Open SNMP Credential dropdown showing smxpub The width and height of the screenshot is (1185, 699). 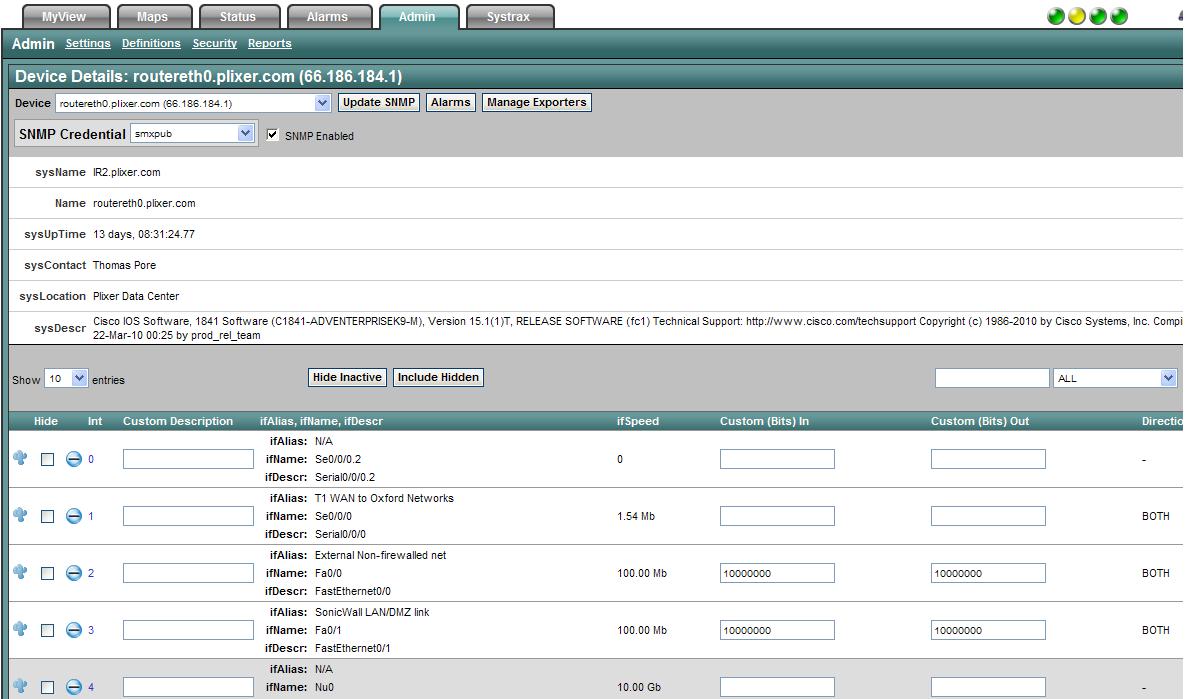193,134
